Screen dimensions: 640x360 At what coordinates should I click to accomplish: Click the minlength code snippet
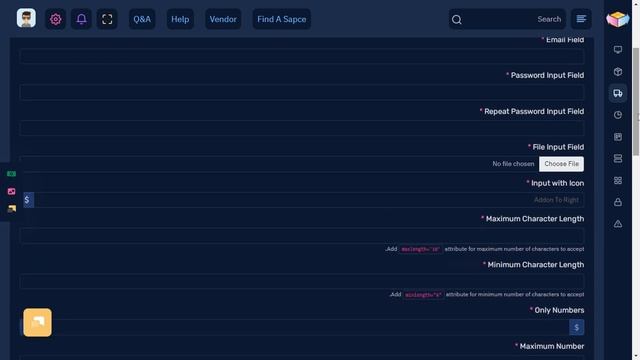pyautogui.click(x=423, y=295)
